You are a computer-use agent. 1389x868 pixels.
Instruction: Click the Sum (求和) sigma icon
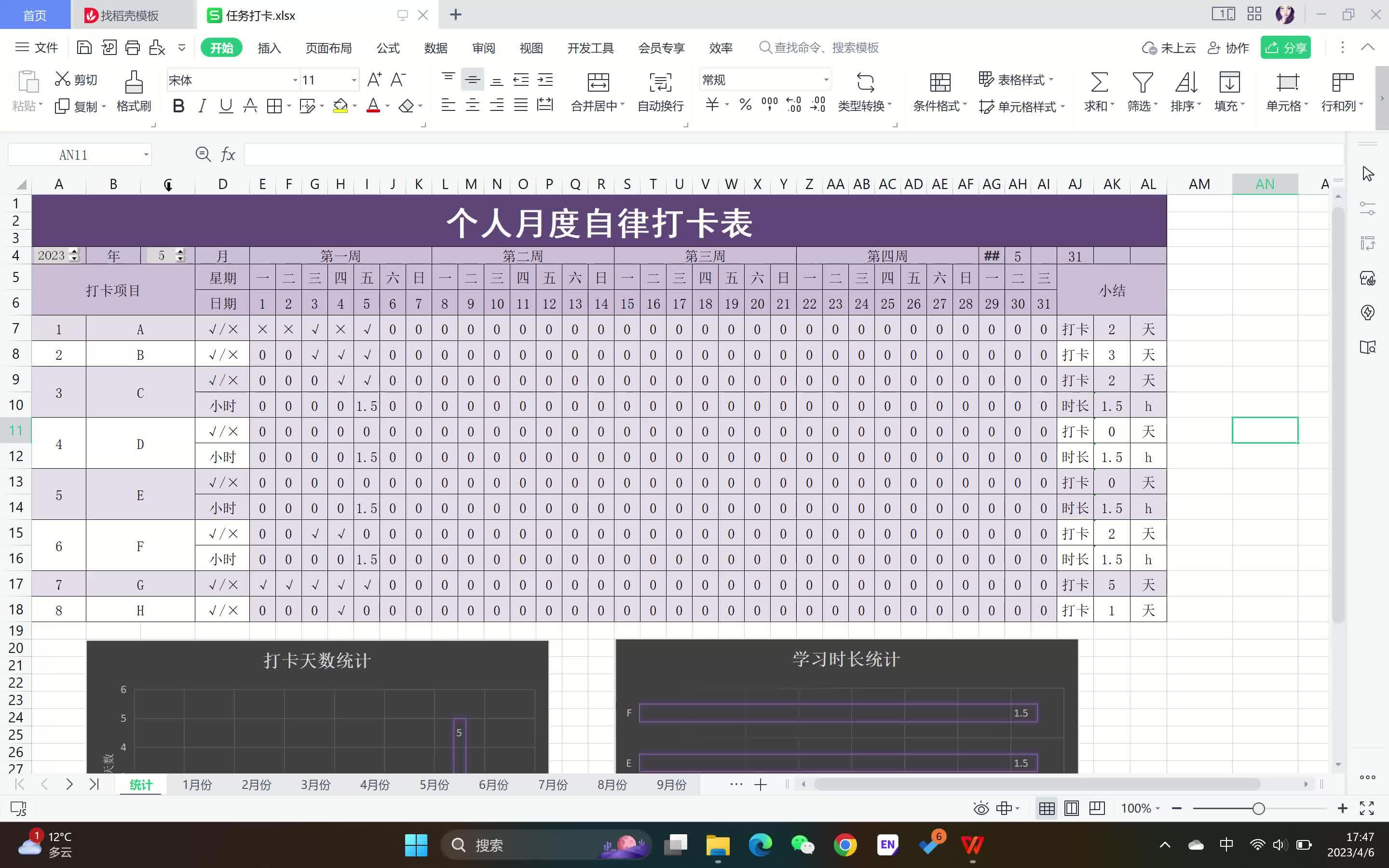(x=1099, y=82)
